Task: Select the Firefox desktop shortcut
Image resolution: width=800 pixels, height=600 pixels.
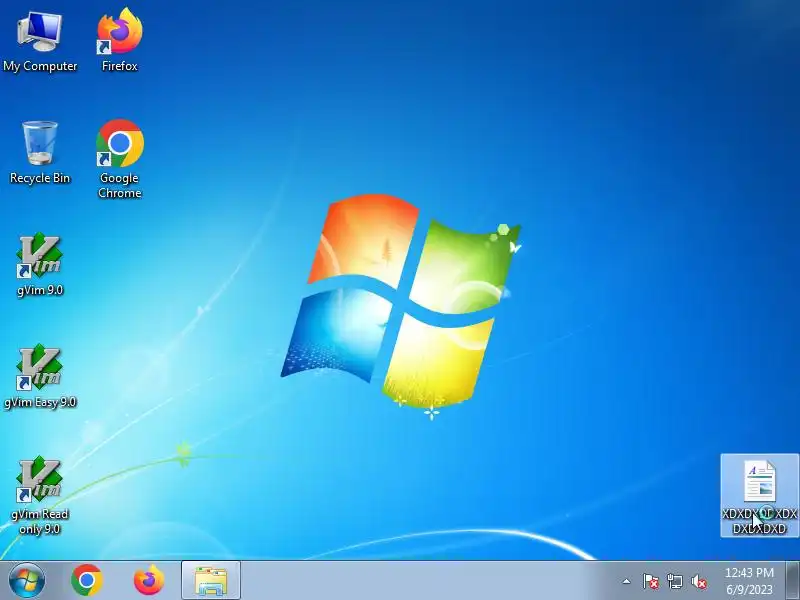Action: [x=119, y=40]
